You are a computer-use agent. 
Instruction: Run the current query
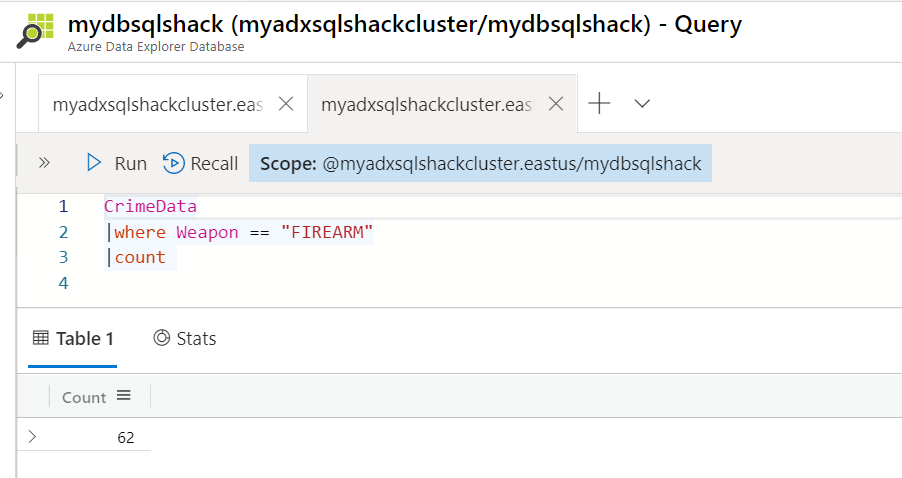117,163
